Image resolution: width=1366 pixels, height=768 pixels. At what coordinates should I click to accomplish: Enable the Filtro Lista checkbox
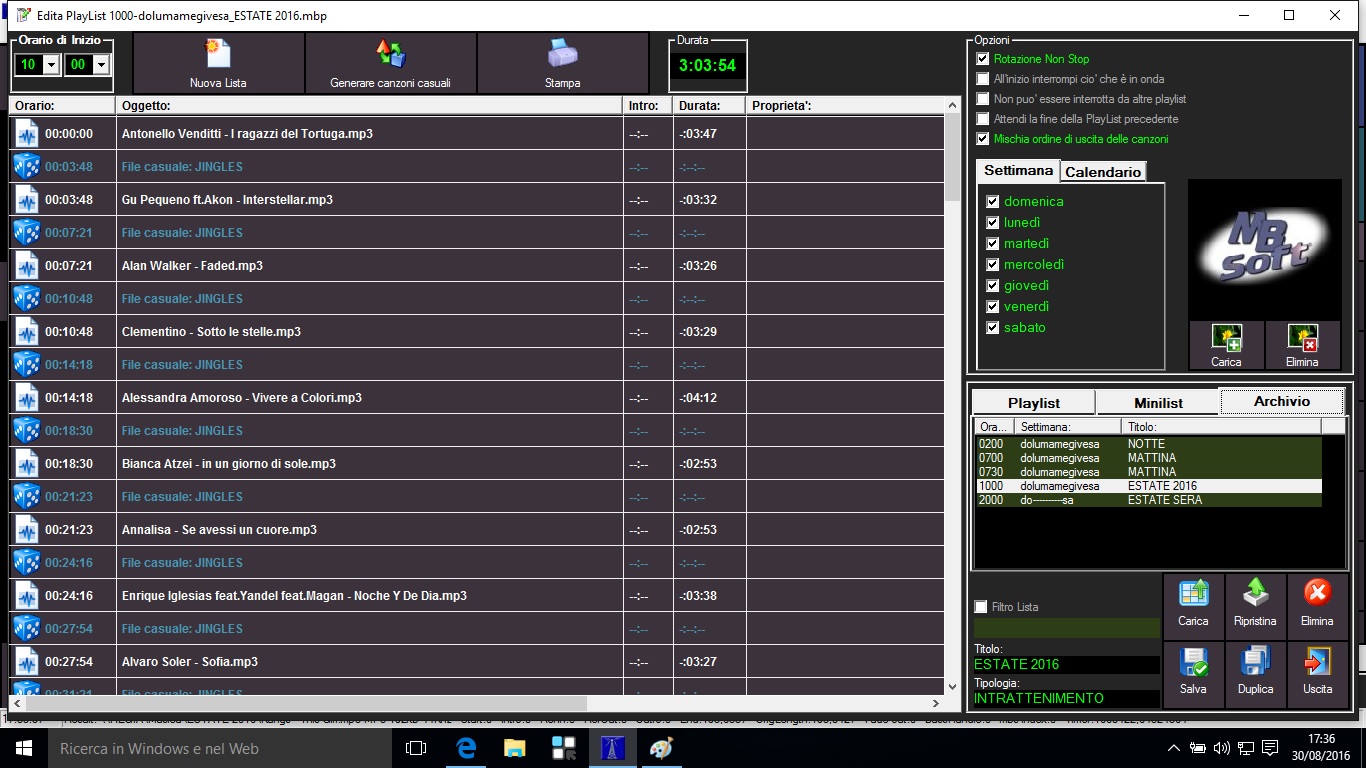[x=981, y=607]
